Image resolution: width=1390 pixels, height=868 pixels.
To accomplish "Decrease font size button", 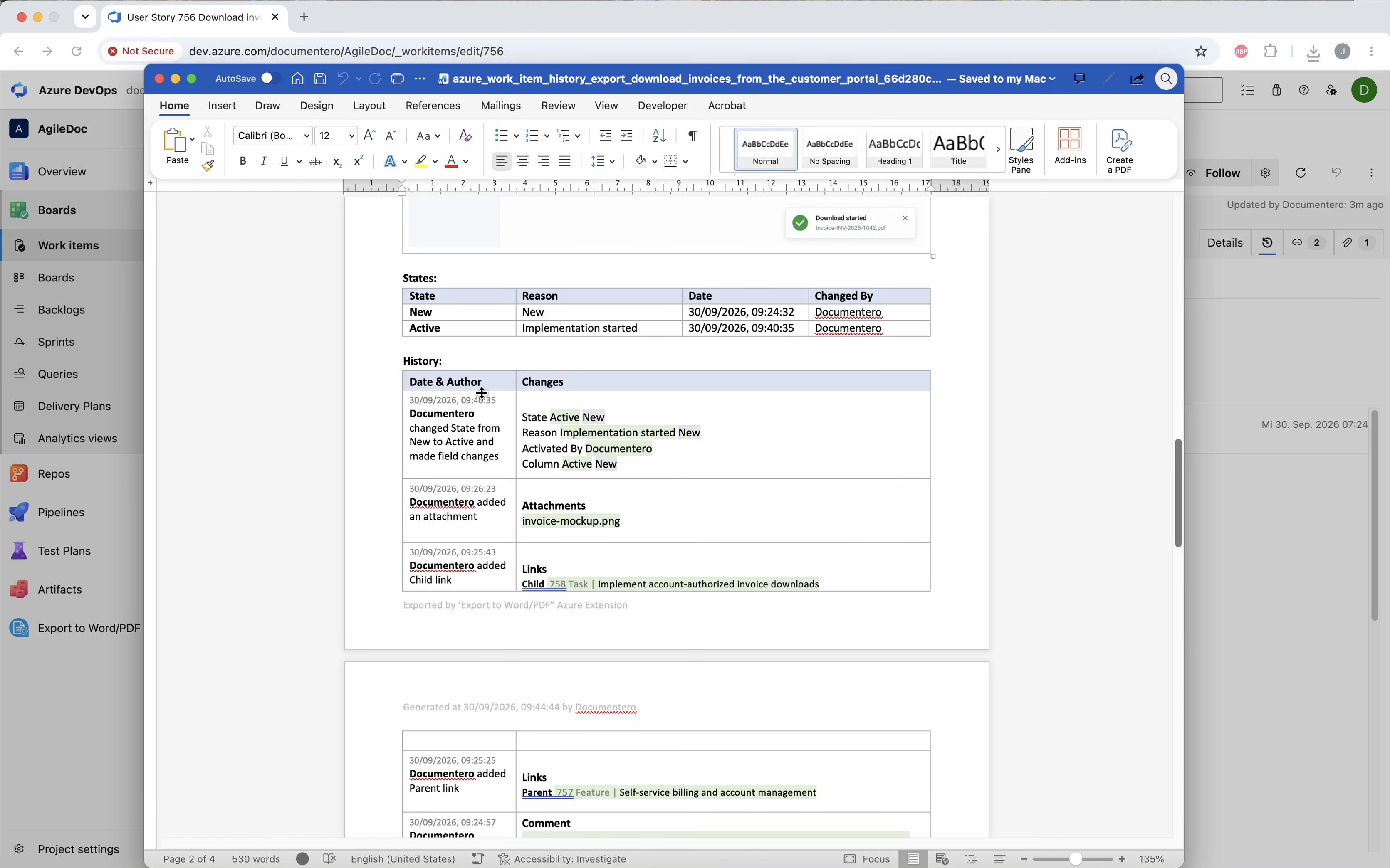I will (391, 136).
